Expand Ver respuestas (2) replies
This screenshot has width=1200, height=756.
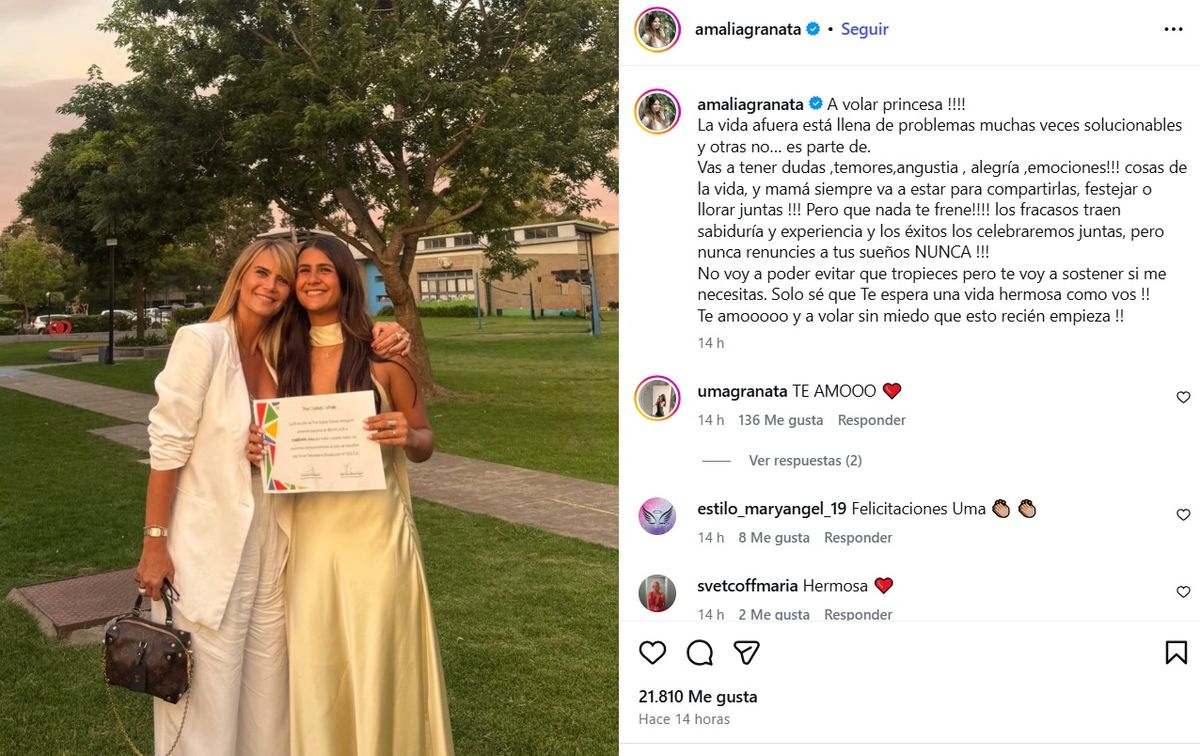pyautogui.click(x=805, y=461)
